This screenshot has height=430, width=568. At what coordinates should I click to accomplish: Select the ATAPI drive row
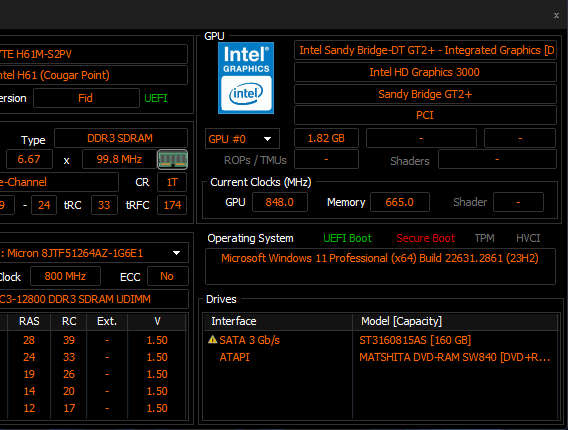(380, 357)
